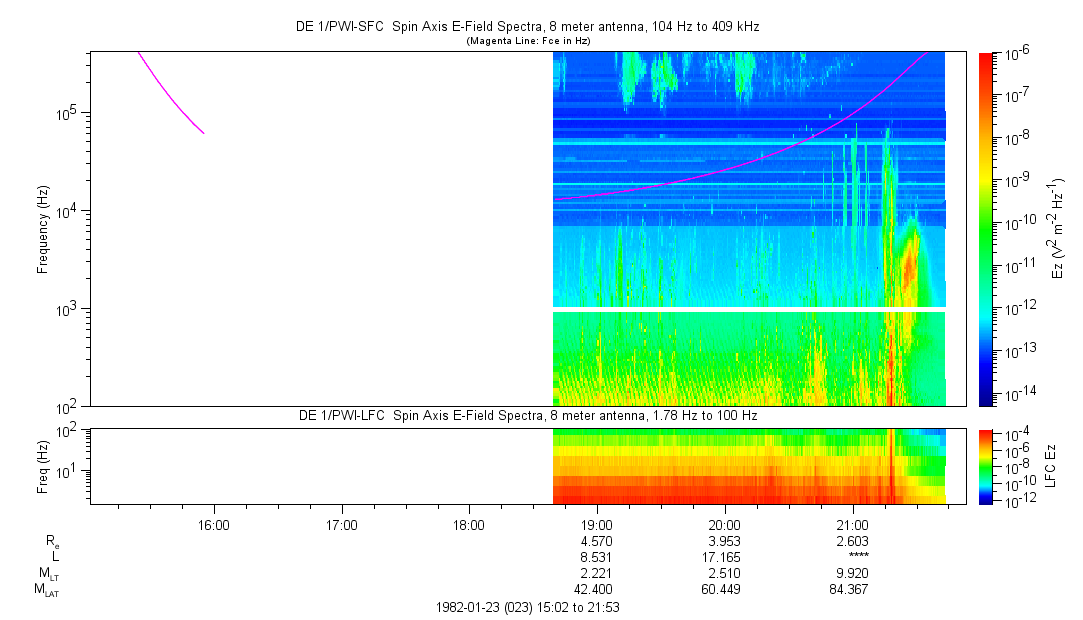The width and height of the screenshot is (1083, 620).
Task: Click the L value 17.165
Action: 724,556
